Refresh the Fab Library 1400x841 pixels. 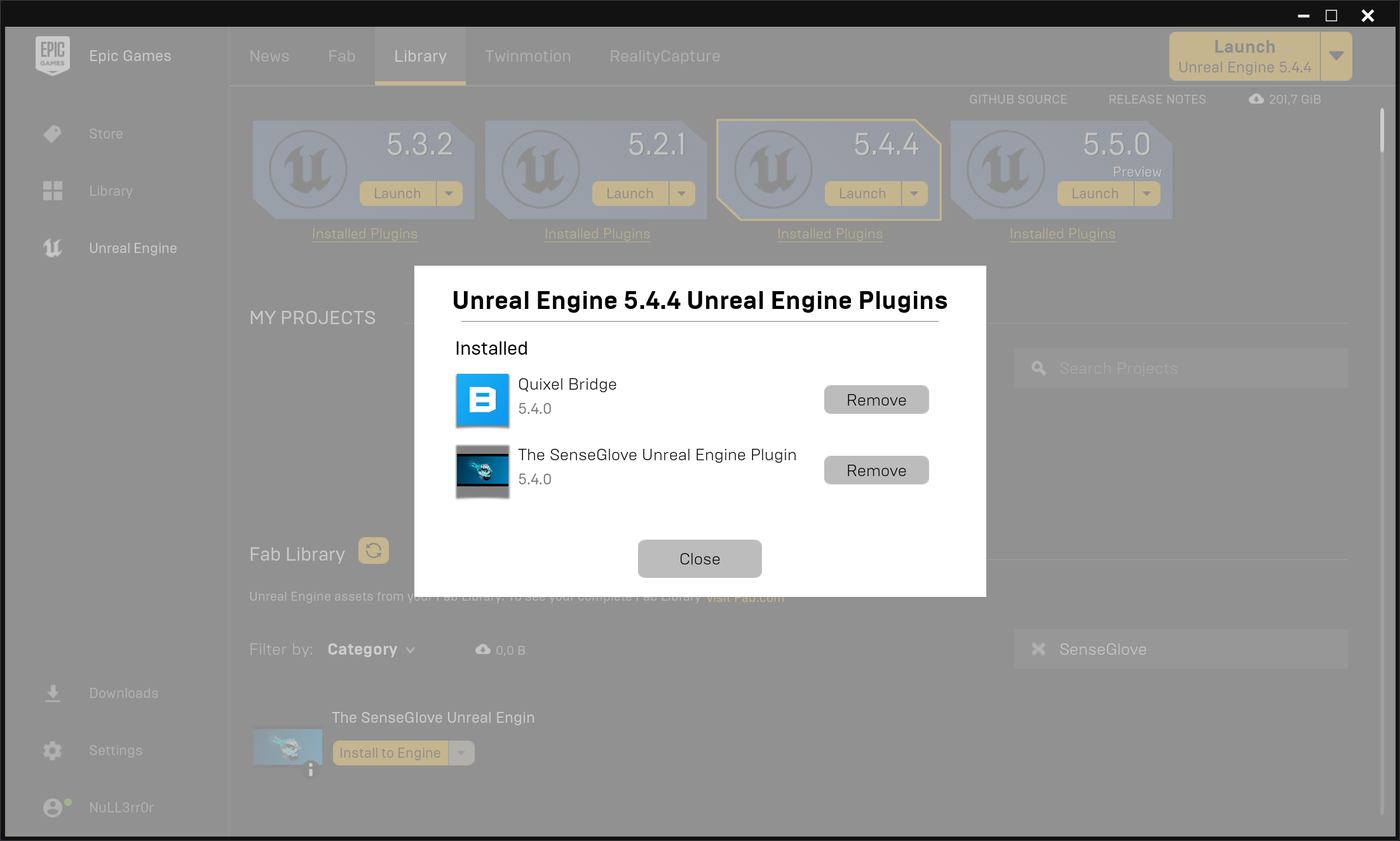click(374, 551)
